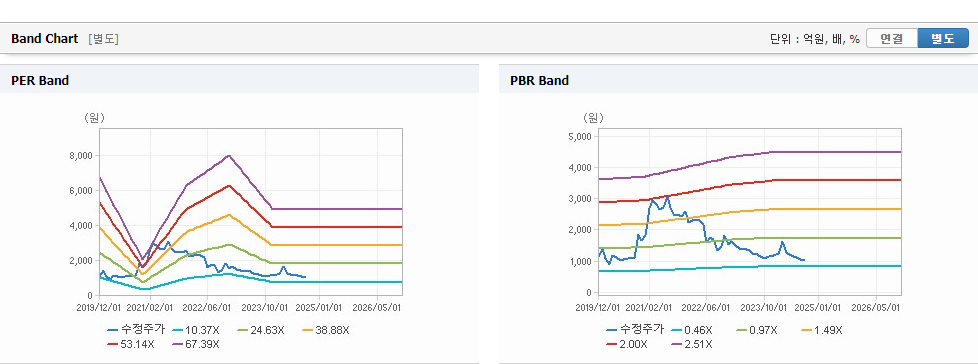Viewport: 978px width, 364px height.
Task: Toggle the 2.00X legend entry
Action: (x=627, y=344)
